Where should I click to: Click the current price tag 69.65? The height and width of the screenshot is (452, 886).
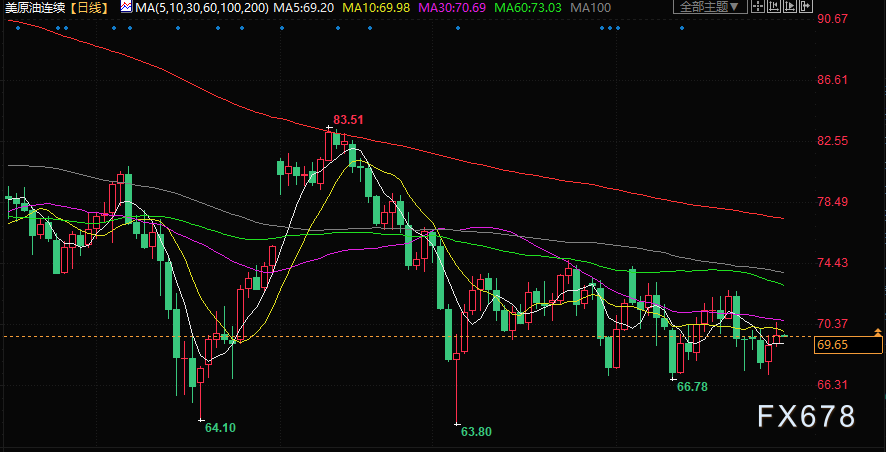tap(848, 345)
